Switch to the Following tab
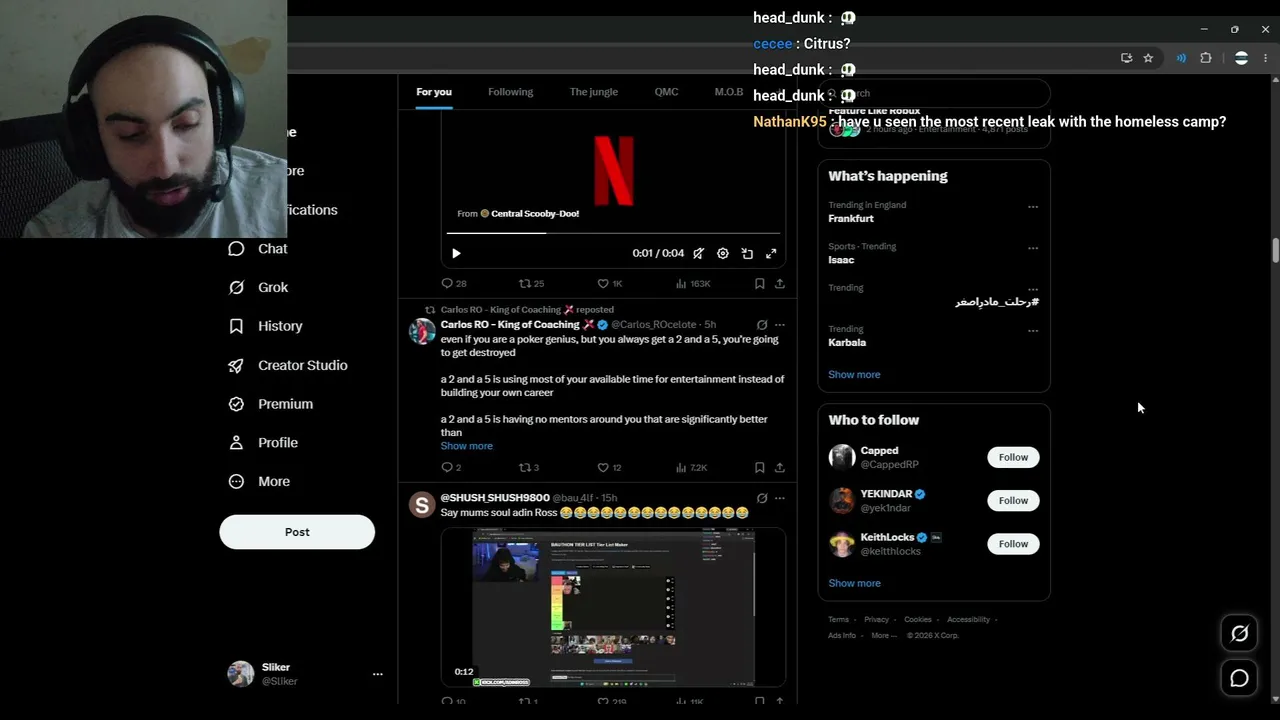 click(510, 92)
